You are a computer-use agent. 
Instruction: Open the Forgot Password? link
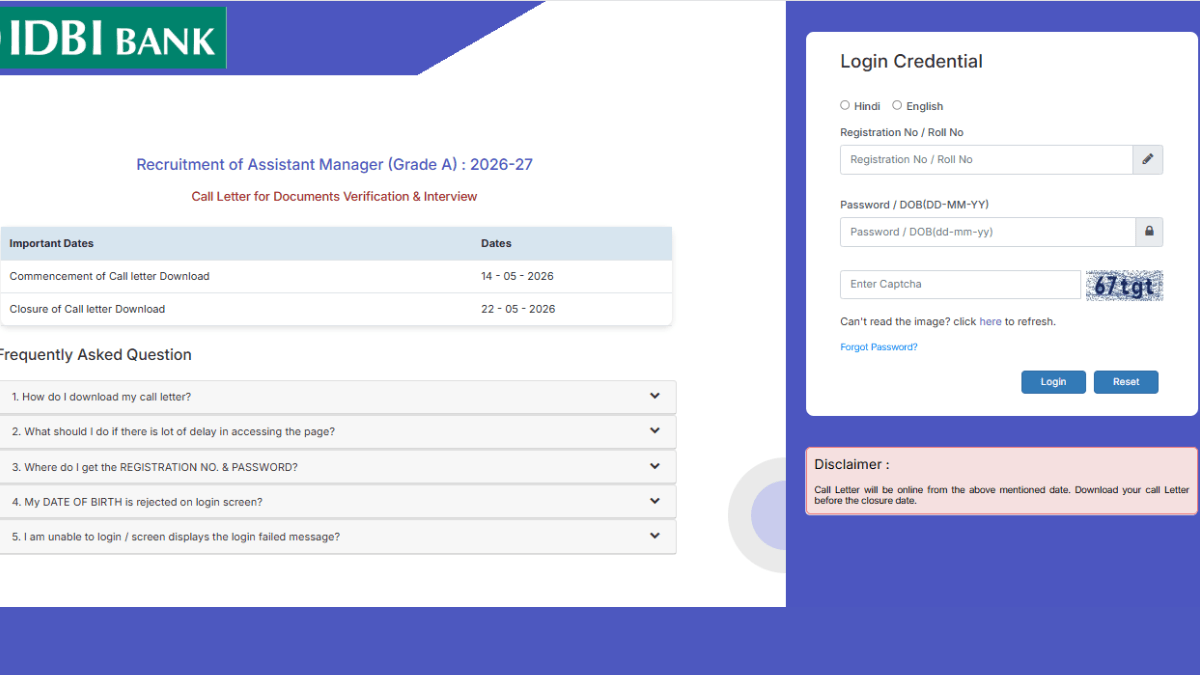pyautogui.click(x=879, y=347)
